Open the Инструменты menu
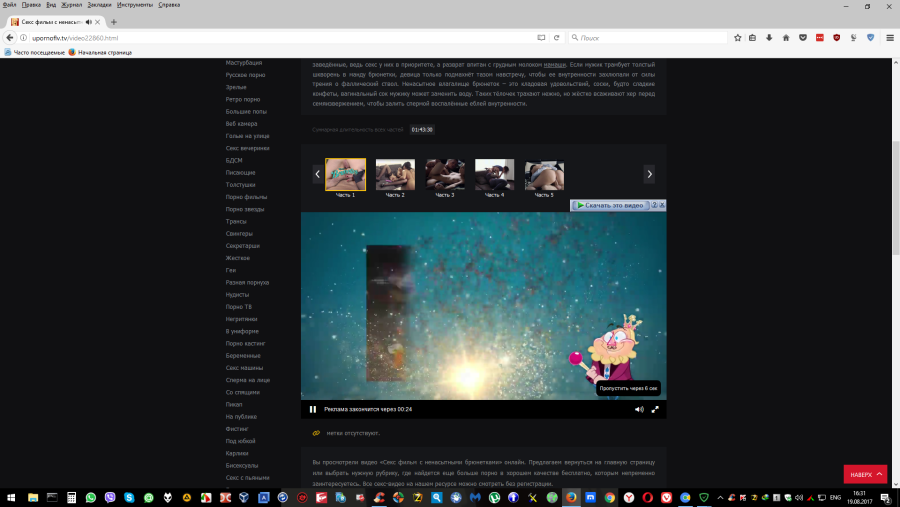 click(x=134, y=5)
